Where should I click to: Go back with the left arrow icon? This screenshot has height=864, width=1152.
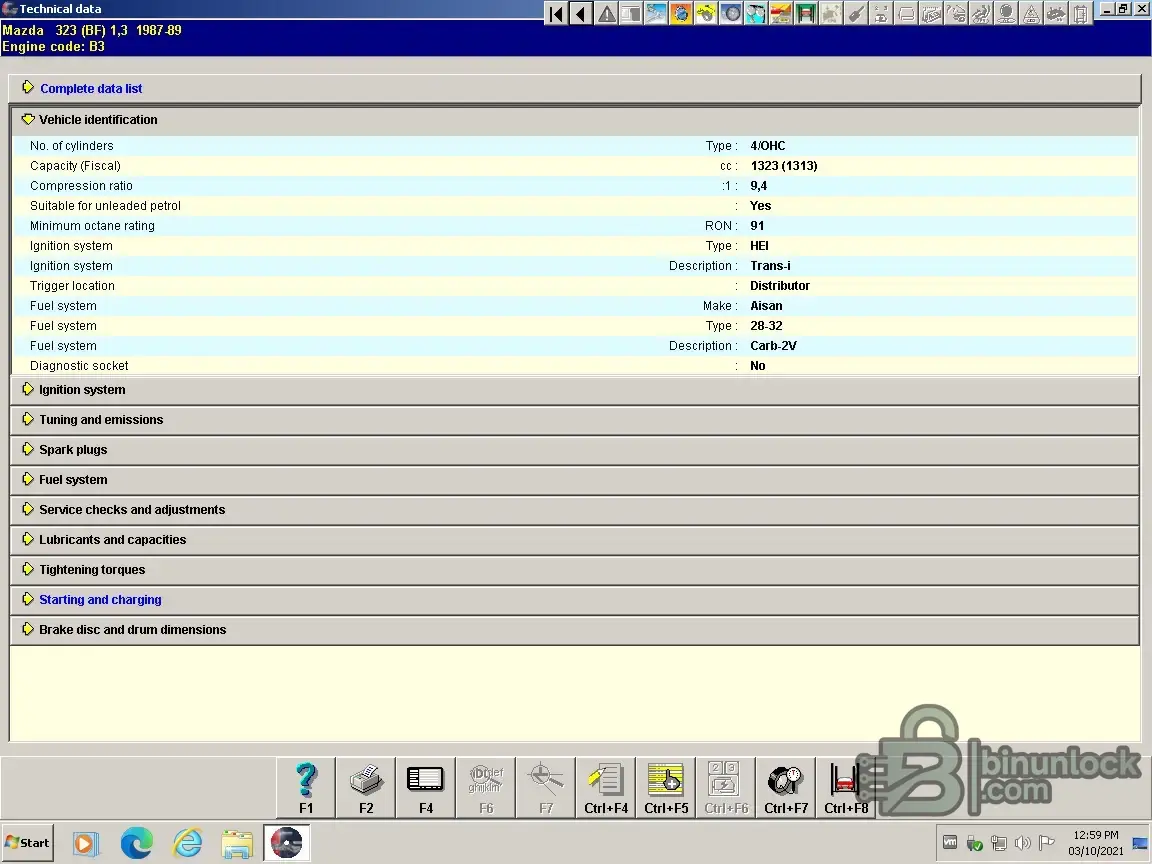[x=581, y=13]
